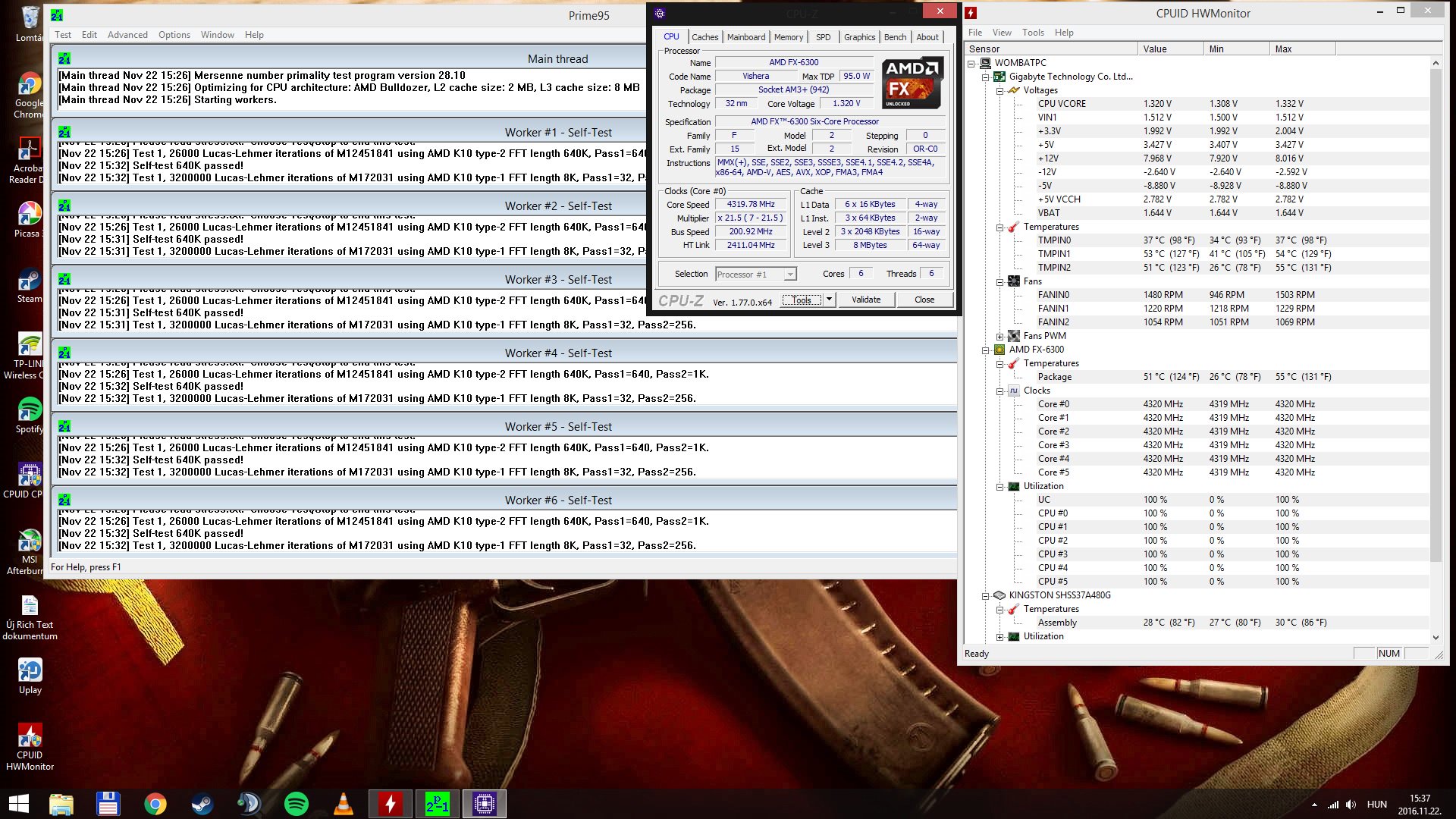The height and width of the screenshot is (819, 1456).
Task: Expand KINGSTON drive Utilization node
Action: tap(999, 636)
